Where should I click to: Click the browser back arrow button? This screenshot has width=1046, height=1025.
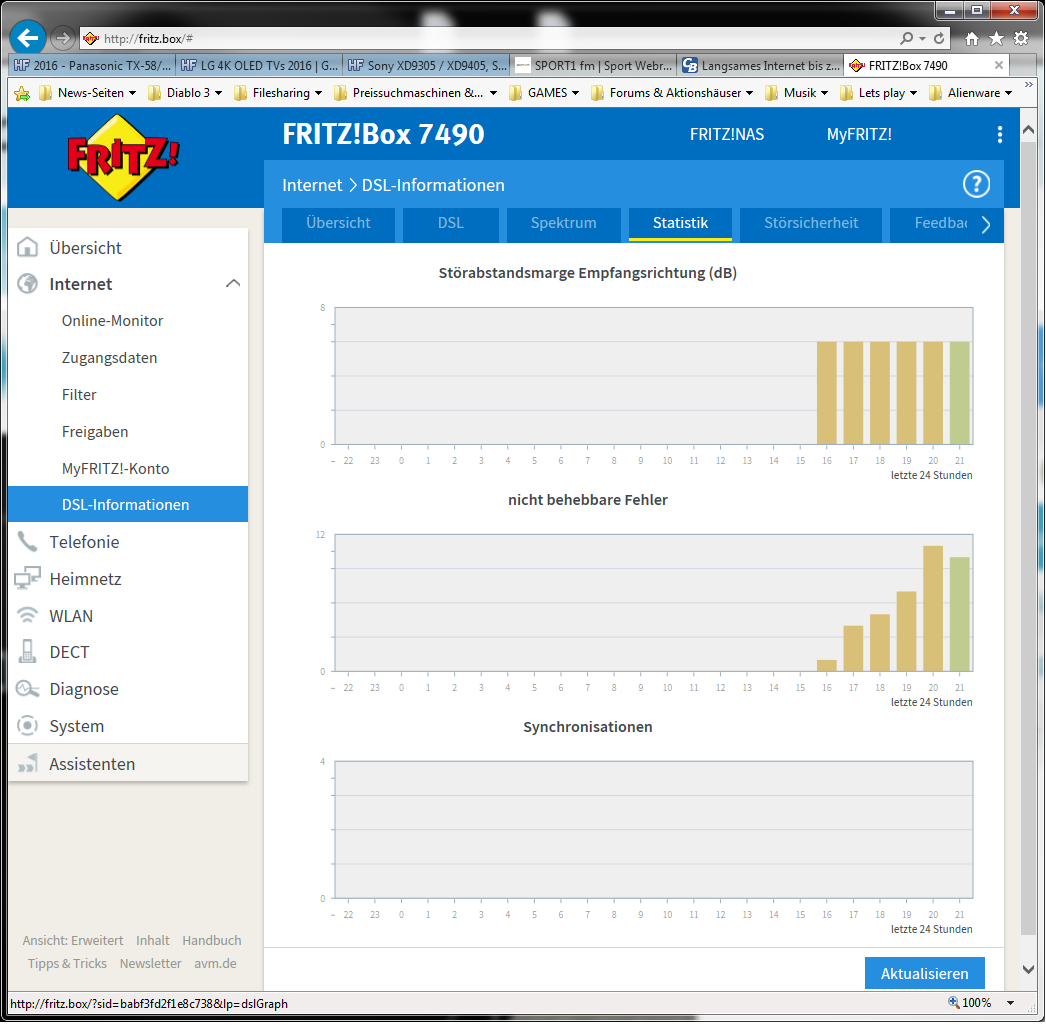click(x=27, y=38)
